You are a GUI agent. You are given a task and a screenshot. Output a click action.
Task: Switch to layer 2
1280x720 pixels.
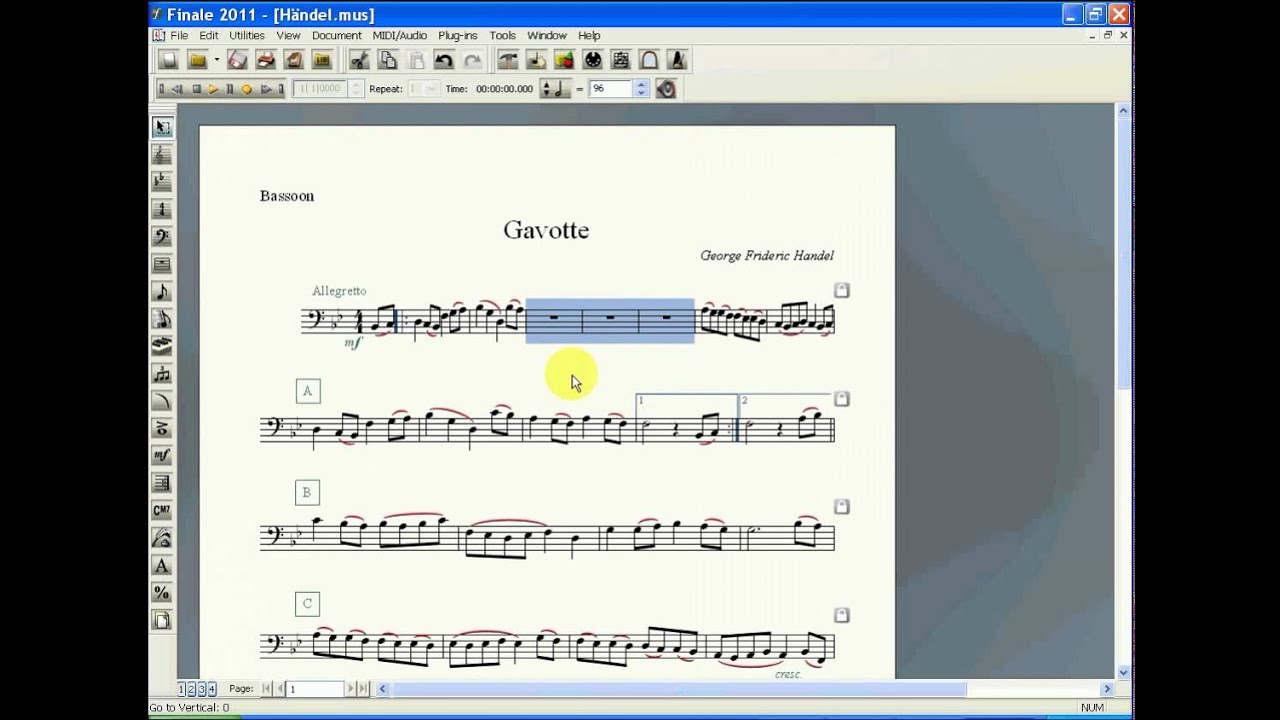192,689
